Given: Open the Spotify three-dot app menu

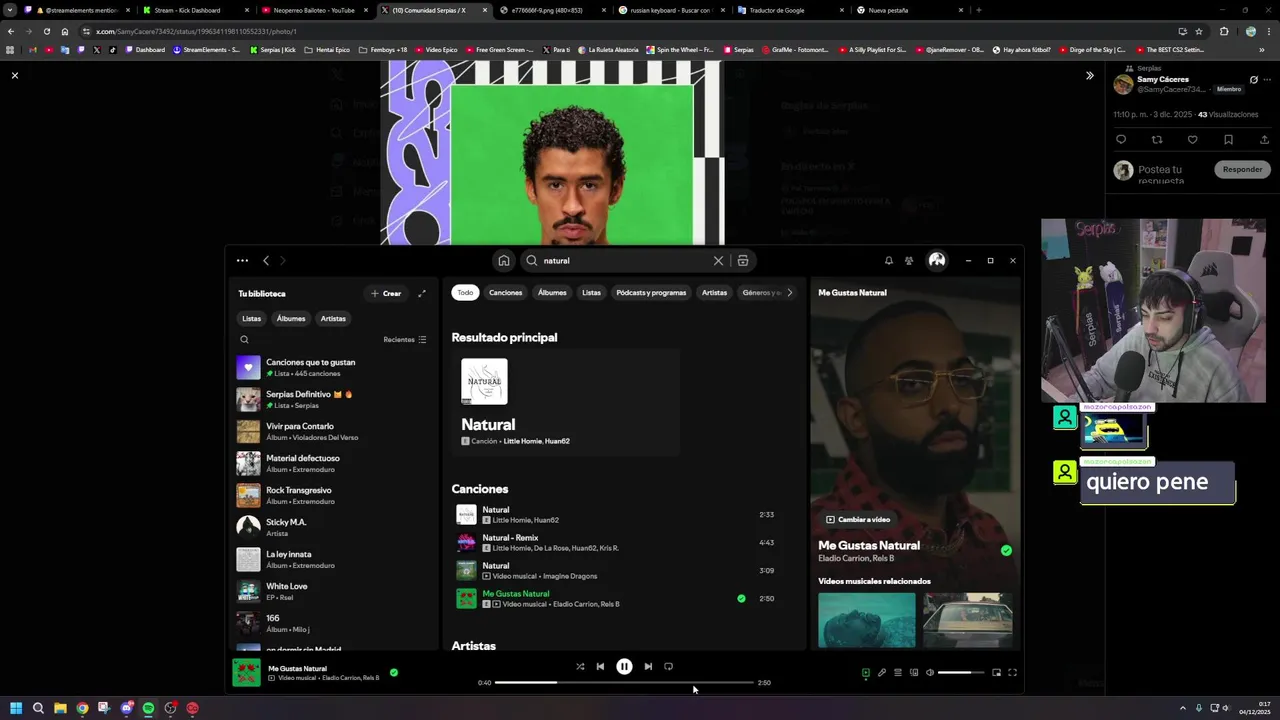Looking at the screenshot, I should click(242, 260).
